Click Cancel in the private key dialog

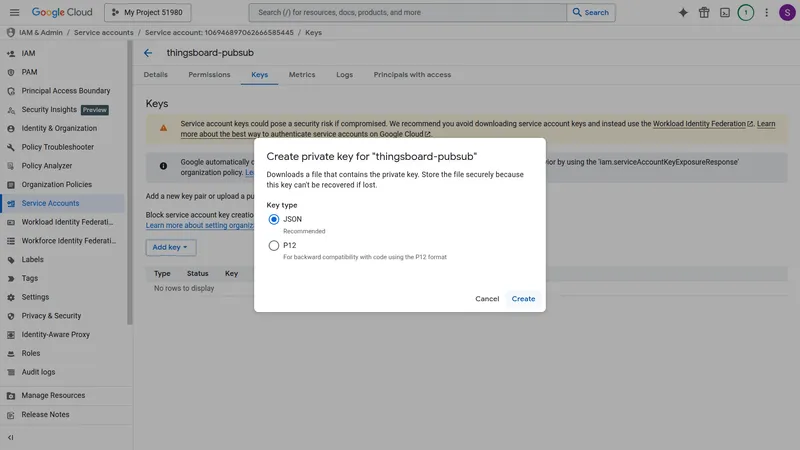tap(487, 298)
